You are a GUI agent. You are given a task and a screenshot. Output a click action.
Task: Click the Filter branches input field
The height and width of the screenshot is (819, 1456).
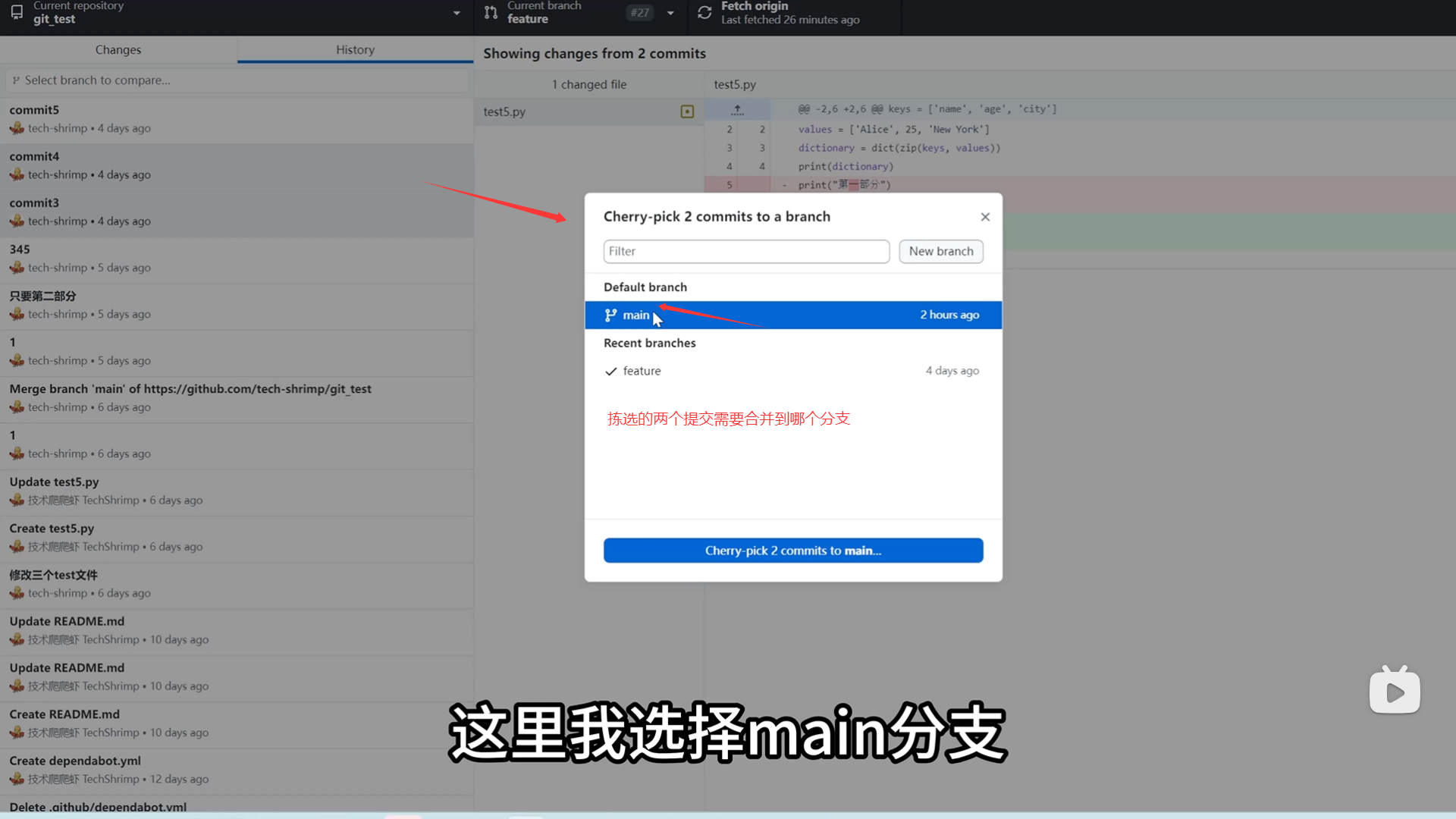[745, 252]
